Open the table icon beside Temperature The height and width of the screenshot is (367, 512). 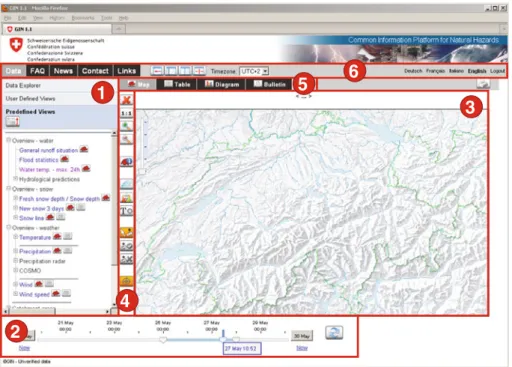68,236
